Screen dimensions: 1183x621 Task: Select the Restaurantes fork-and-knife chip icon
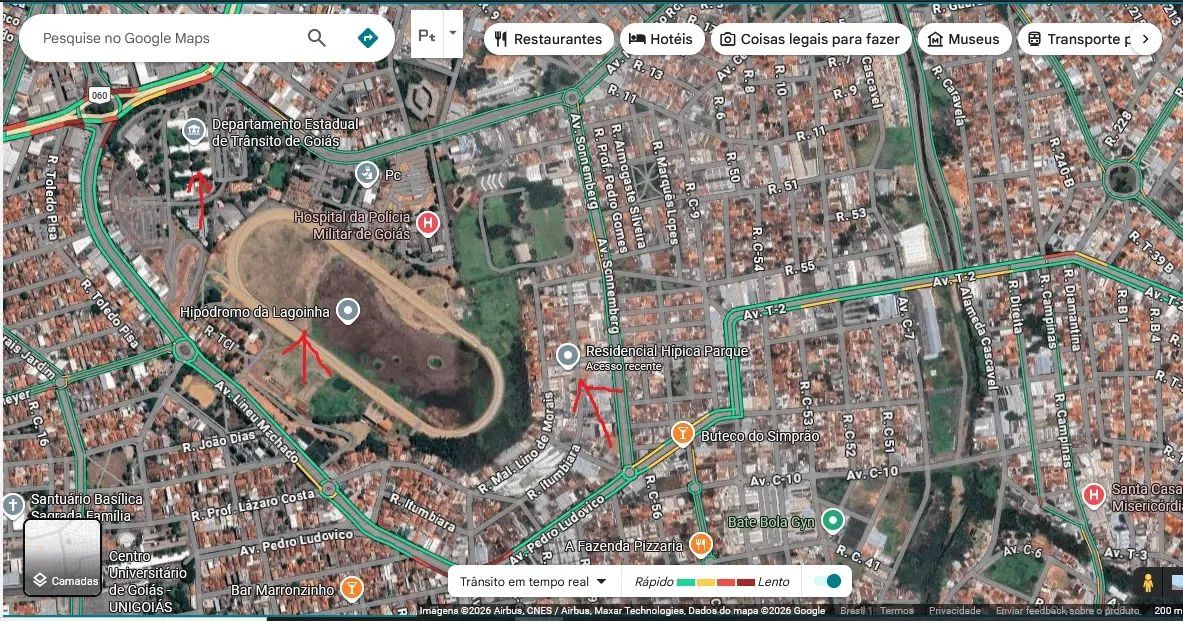coord(501,39)
